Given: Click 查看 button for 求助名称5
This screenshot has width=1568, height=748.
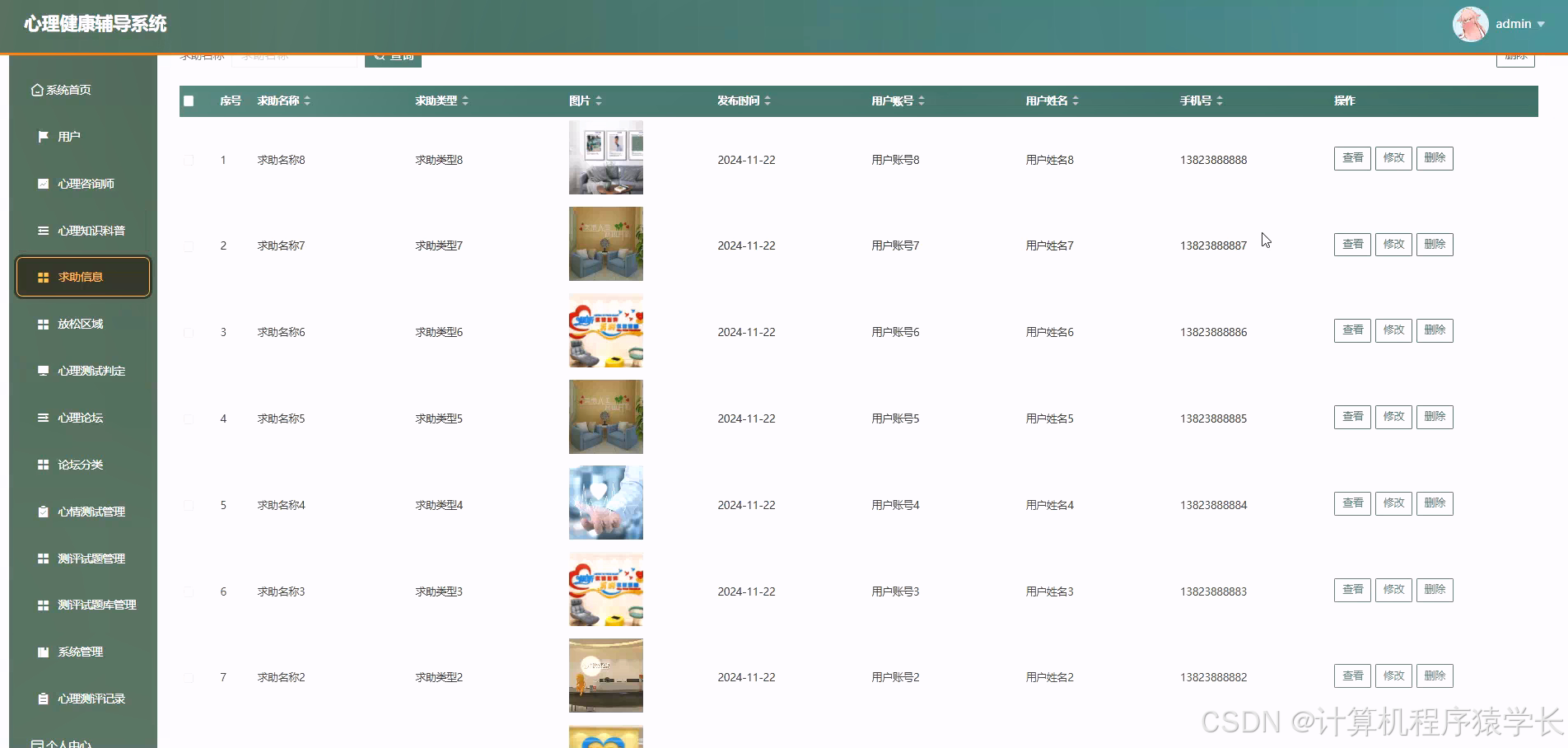Looking at the screenshot, I should 1352,417.
